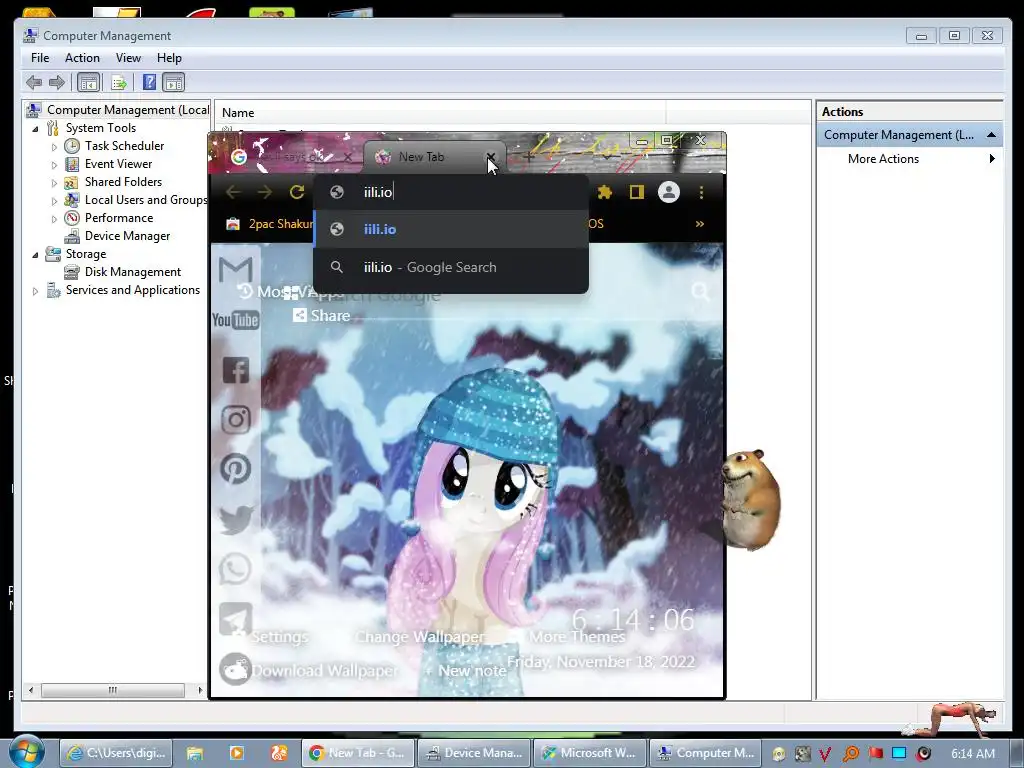Open Chrome's three-dot menu

pos(701,192)
